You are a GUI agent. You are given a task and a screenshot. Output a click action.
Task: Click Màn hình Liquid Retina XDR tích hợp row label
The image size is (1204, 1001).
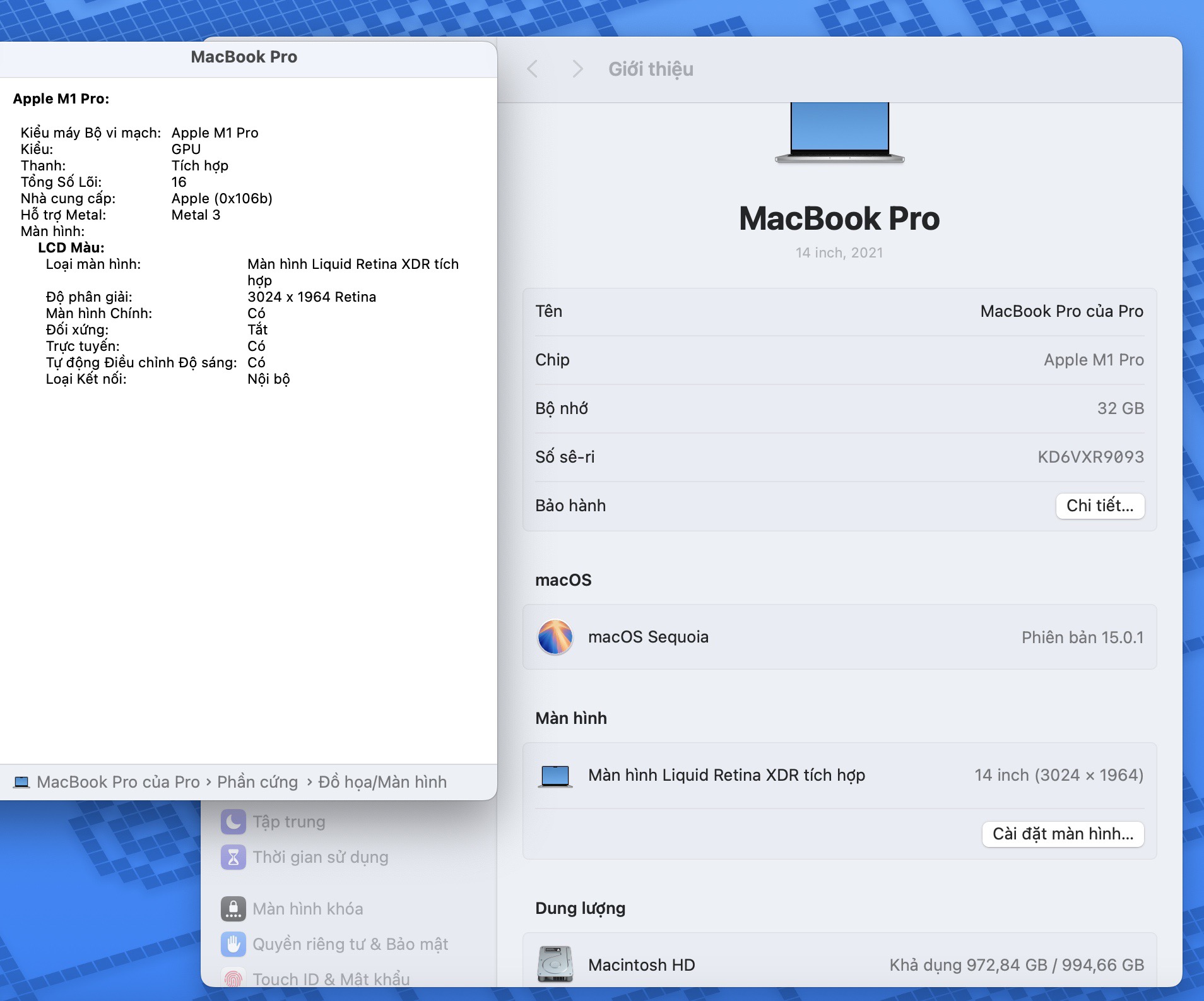(x=726, y=775)
